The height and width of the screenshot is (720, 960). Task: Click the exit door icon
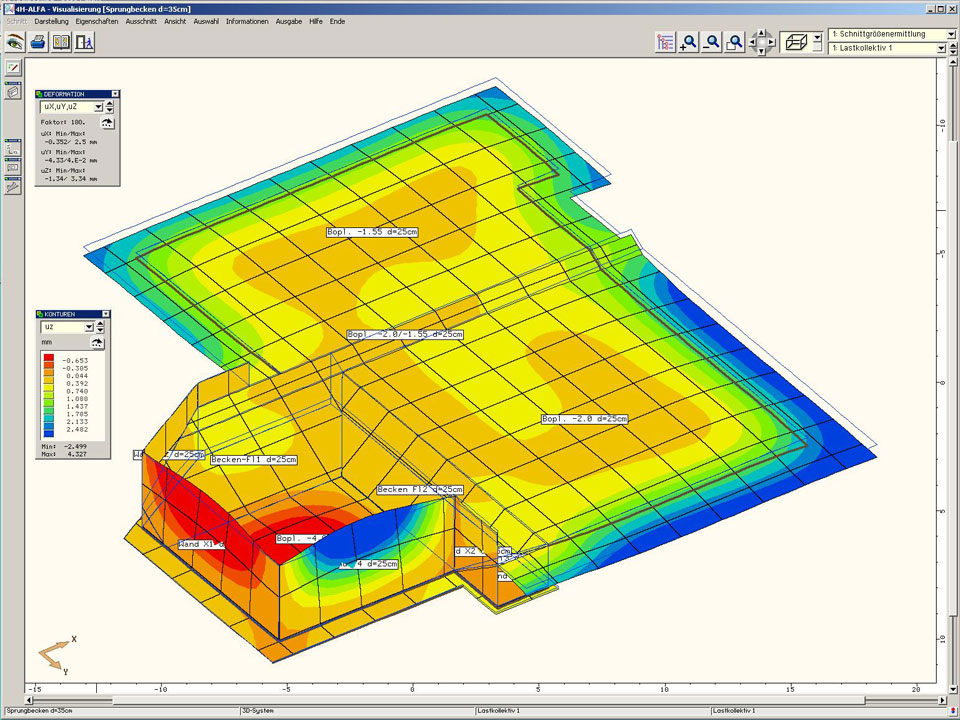click(x=84, y=42)
